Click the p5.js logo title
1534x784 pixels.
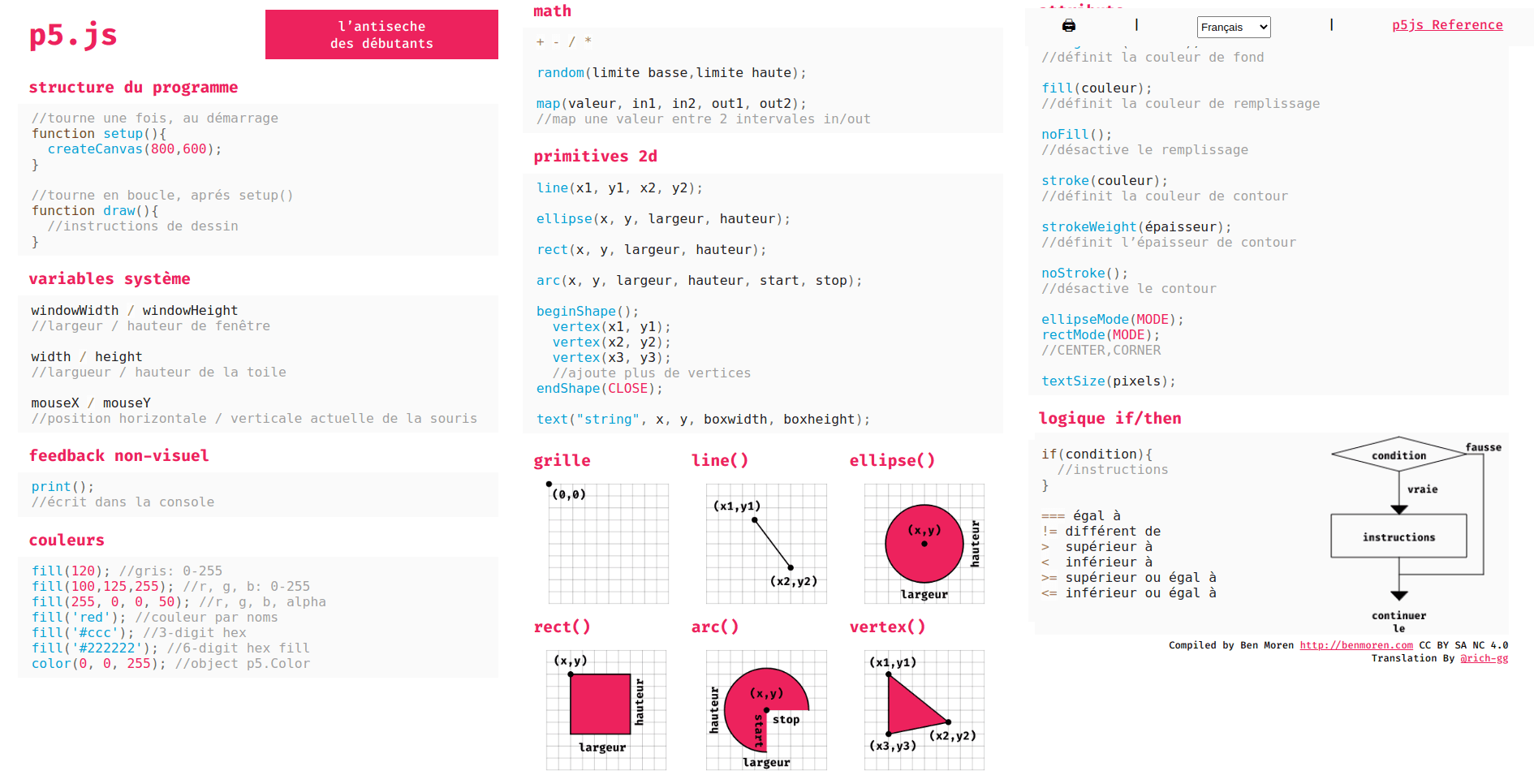(x=73, y=35)
